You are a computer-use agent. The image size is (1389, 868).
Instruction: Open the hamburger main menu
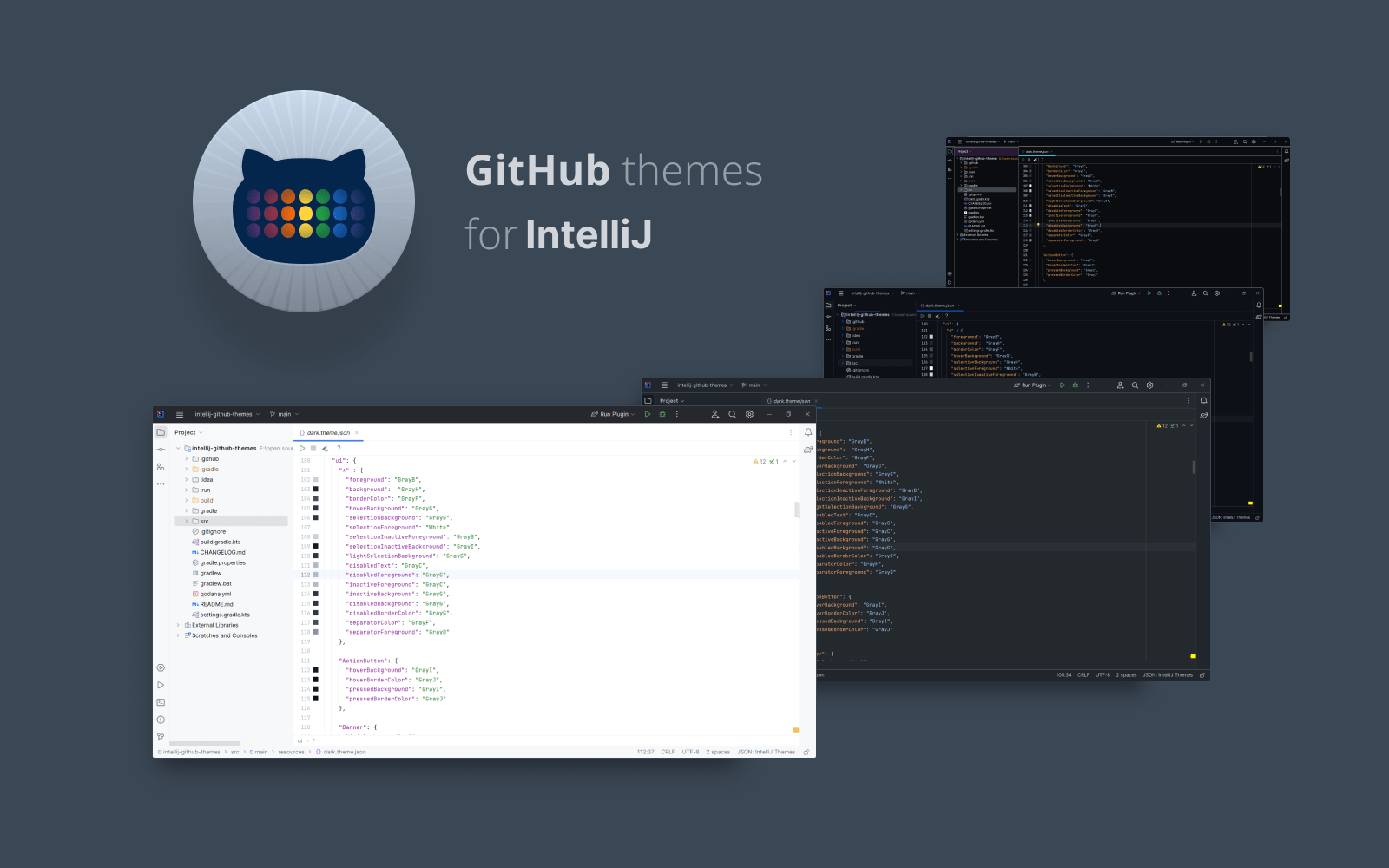pos(179,414)
